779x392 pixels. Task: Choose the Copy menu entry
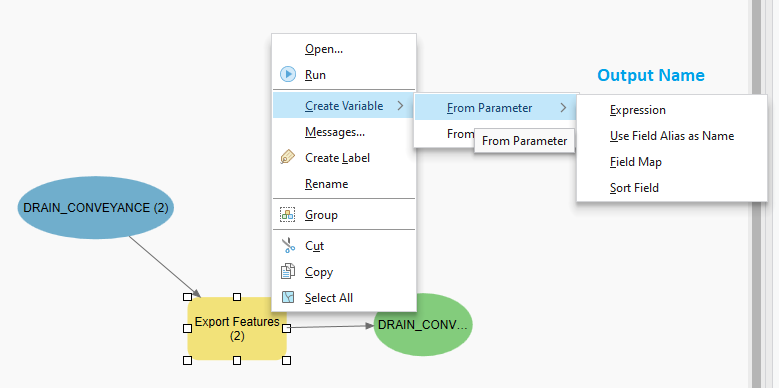344,271
